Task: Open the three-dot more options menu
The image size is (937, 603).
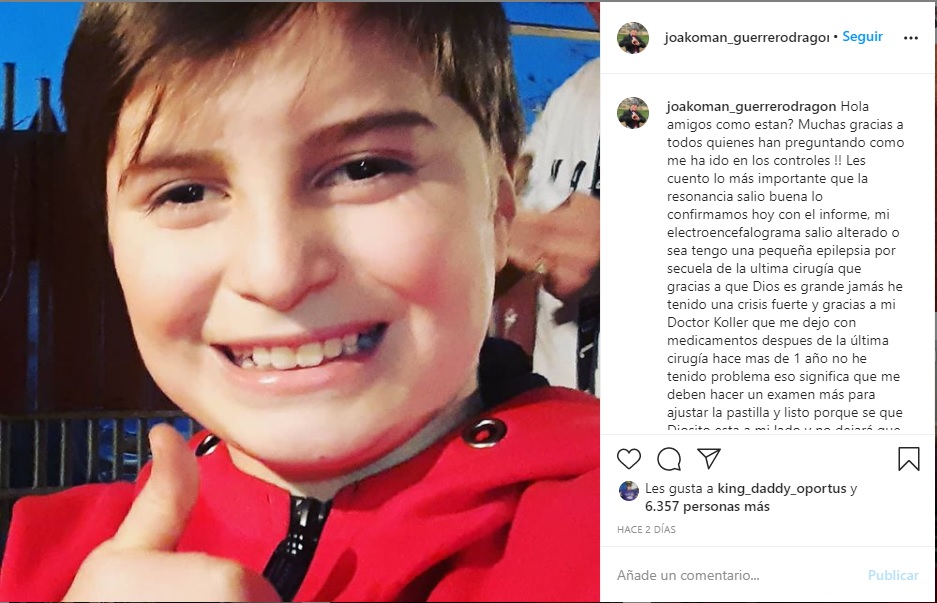Action: (911, 38)
